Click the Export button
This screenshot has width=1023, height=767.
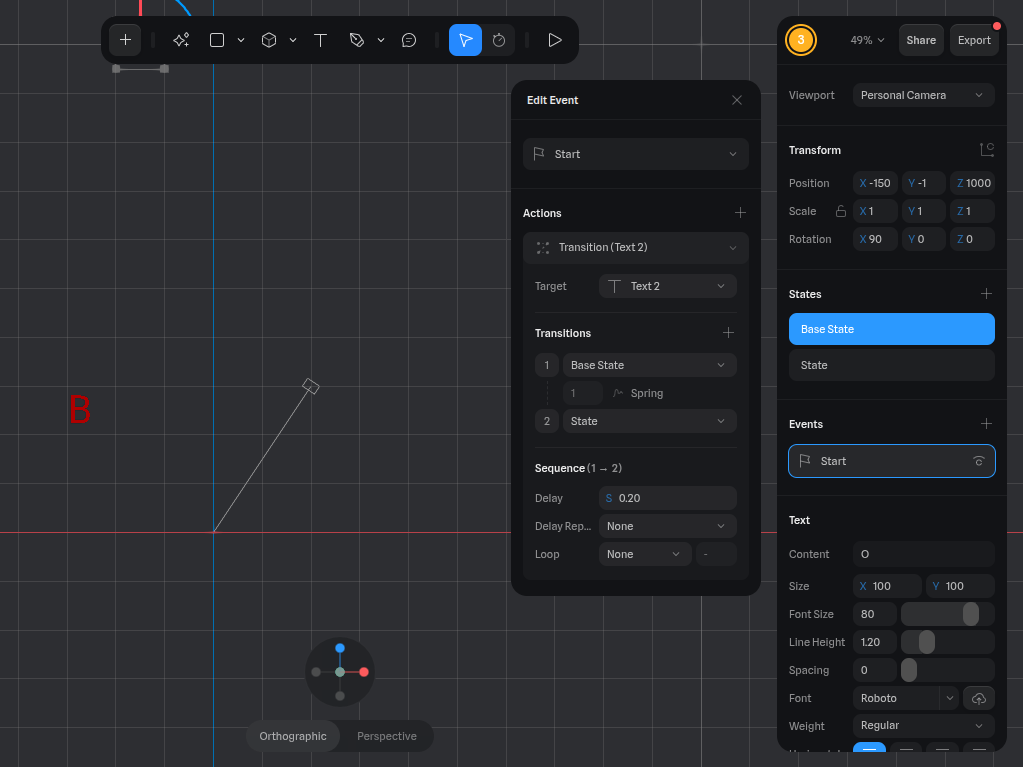pyautogui.click(x=974, y=40)
